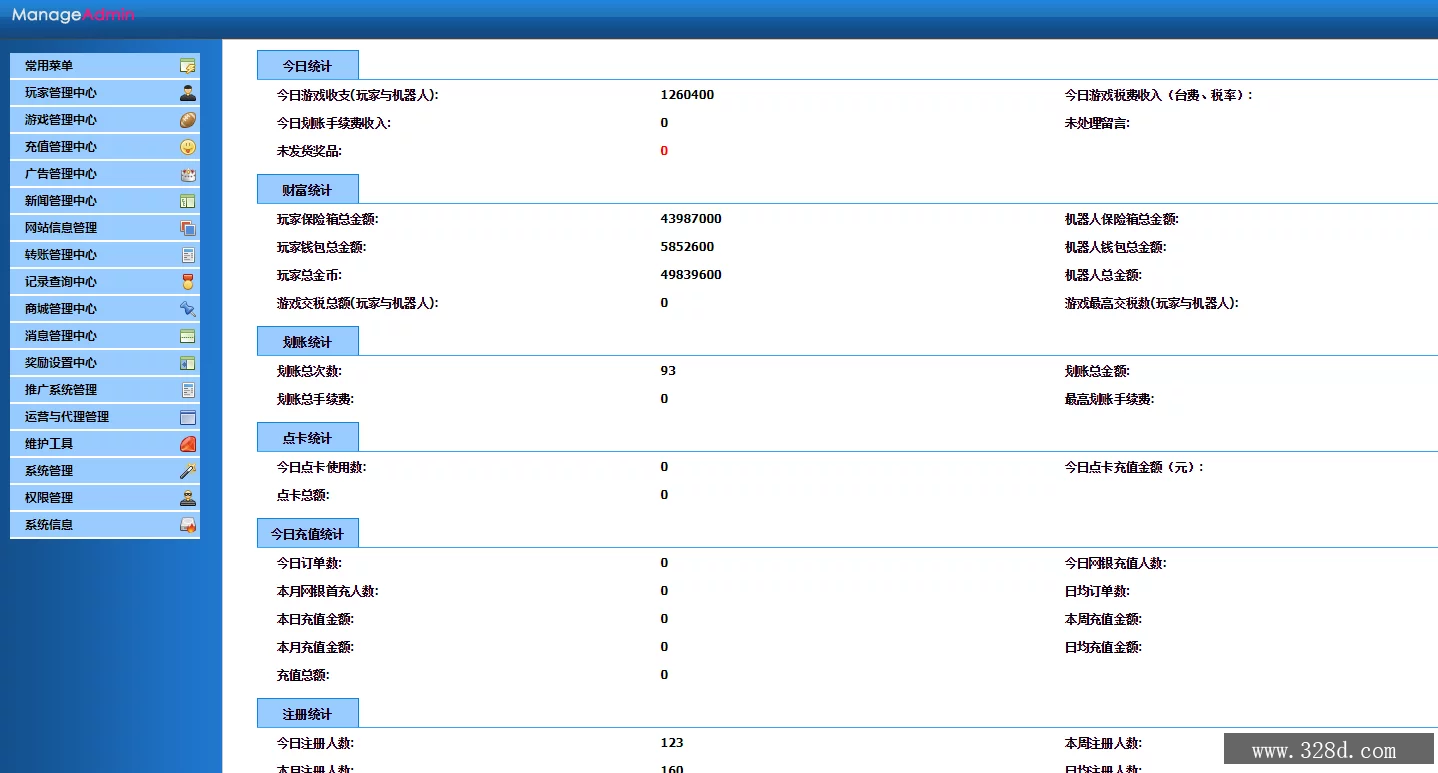Viewport: 1438px width, 773px height.
Task: Click the agent icon beside 权限管理
Action: [187, 498]
